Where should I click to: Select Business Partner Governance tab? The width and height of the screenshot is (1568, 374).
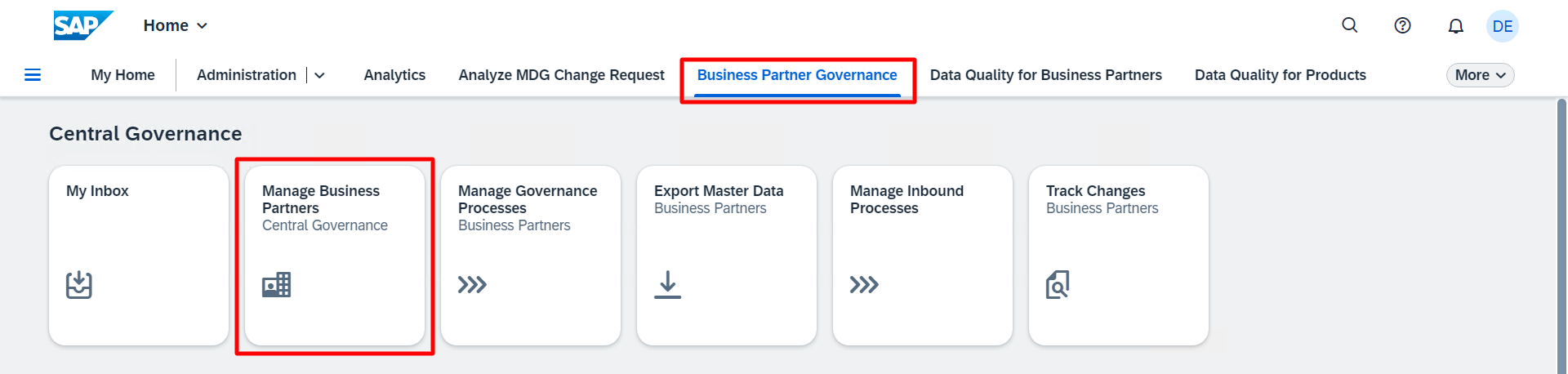797,75
